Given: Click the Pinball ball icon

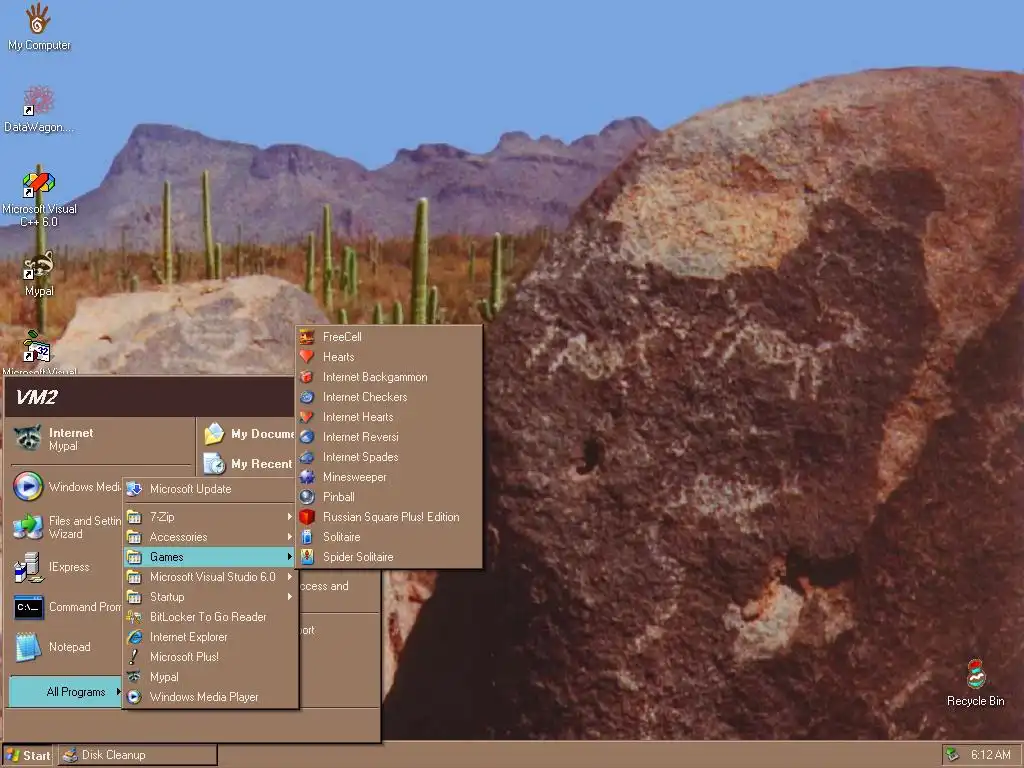Looking at the screenshot, I should (307, 497).
